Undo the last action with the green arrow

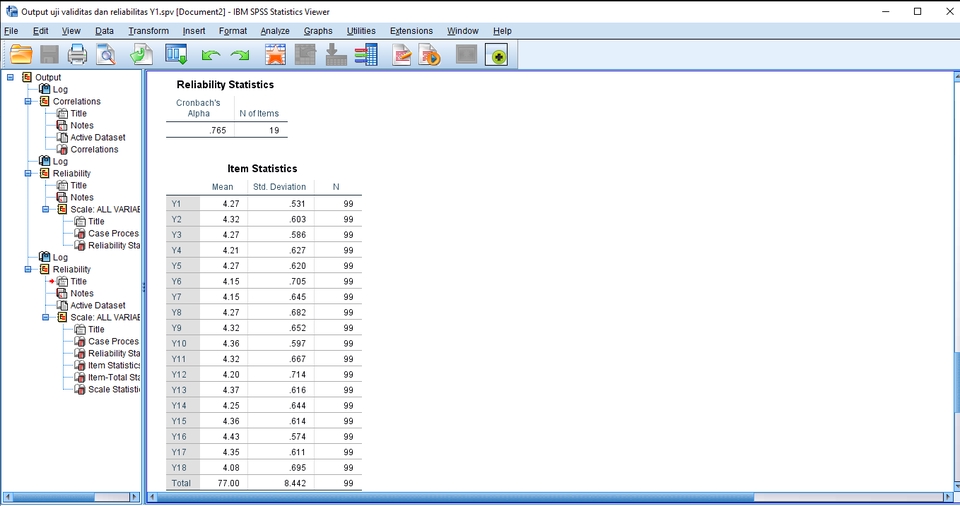click(211, 56)
